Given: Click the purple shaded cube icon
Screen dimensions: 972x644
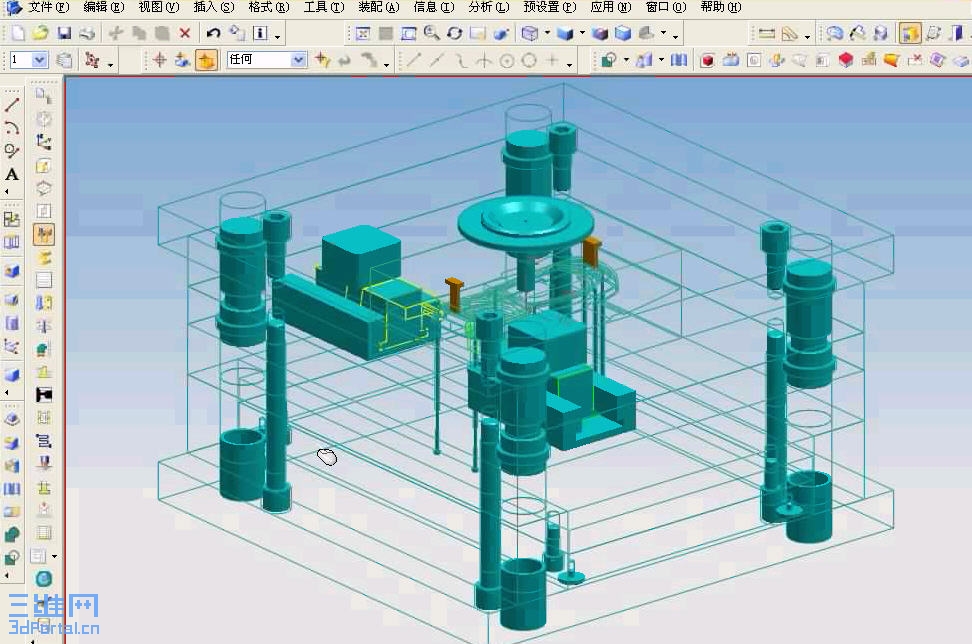Looking at the screenshot, I should click(x=599, y=33).
